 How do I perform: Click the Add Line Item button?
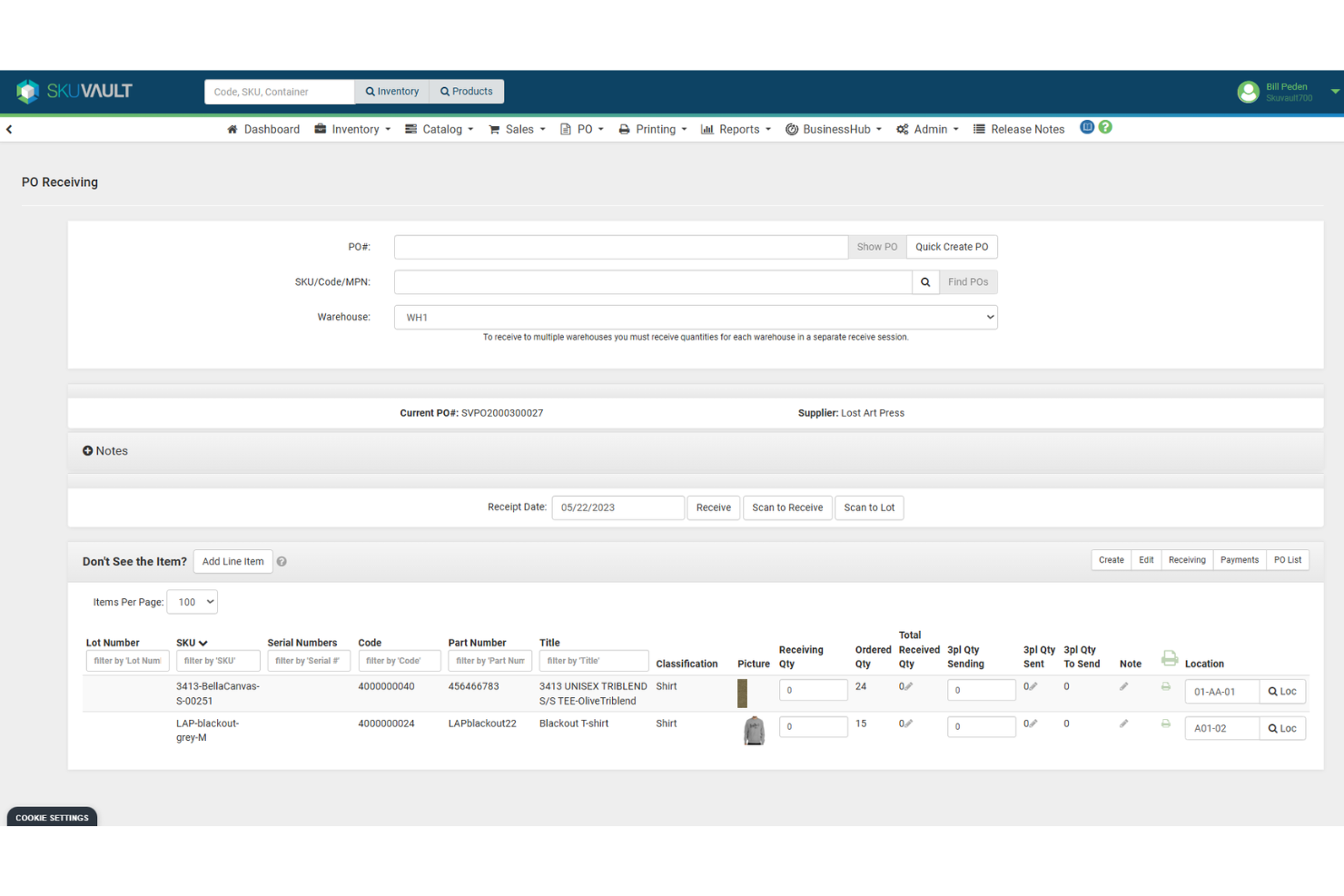click(232, 561)
